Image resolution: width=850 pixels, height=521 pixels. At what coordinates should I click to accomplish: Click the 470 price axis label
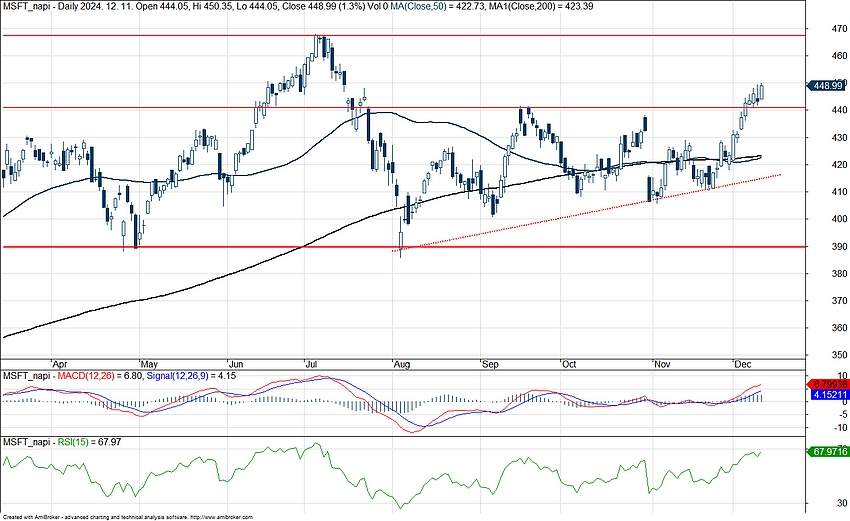[x=840, y=28]
